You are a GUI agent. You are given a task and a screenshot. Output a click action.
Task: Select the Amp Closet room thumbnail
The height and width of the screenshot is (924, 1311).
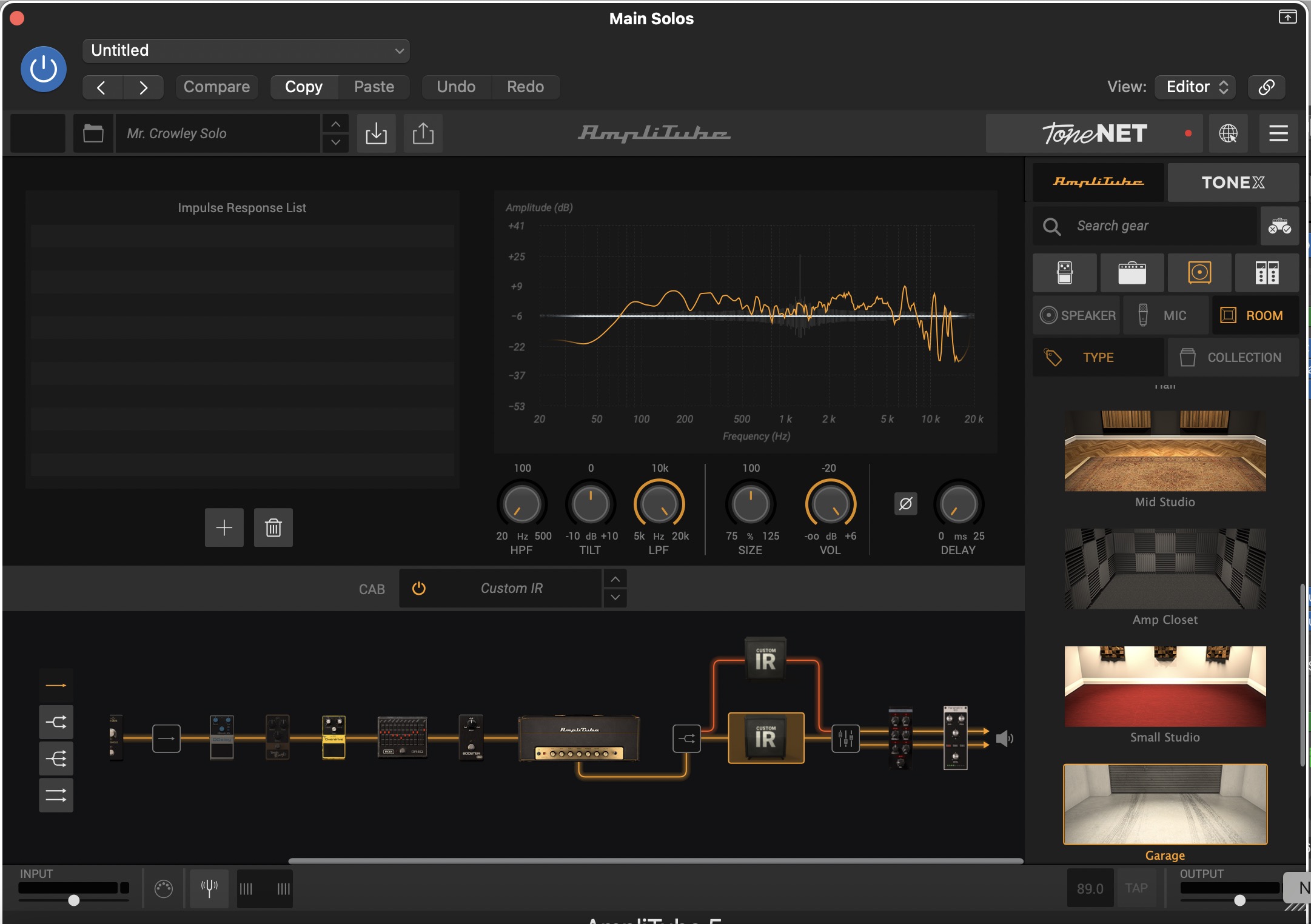tap(1165, 569)
